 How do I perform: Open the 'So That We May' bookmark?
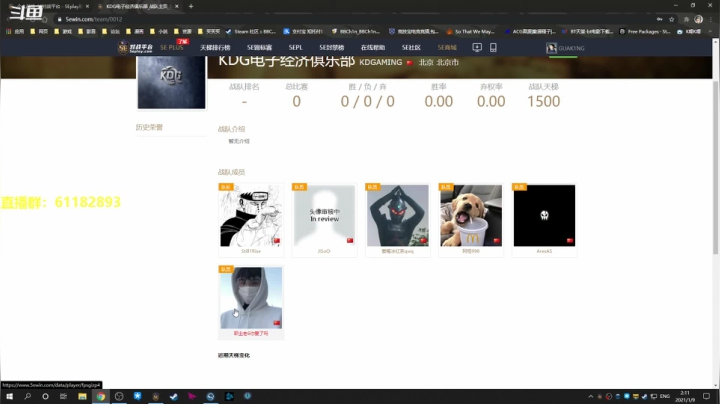(x=471, y=32)
